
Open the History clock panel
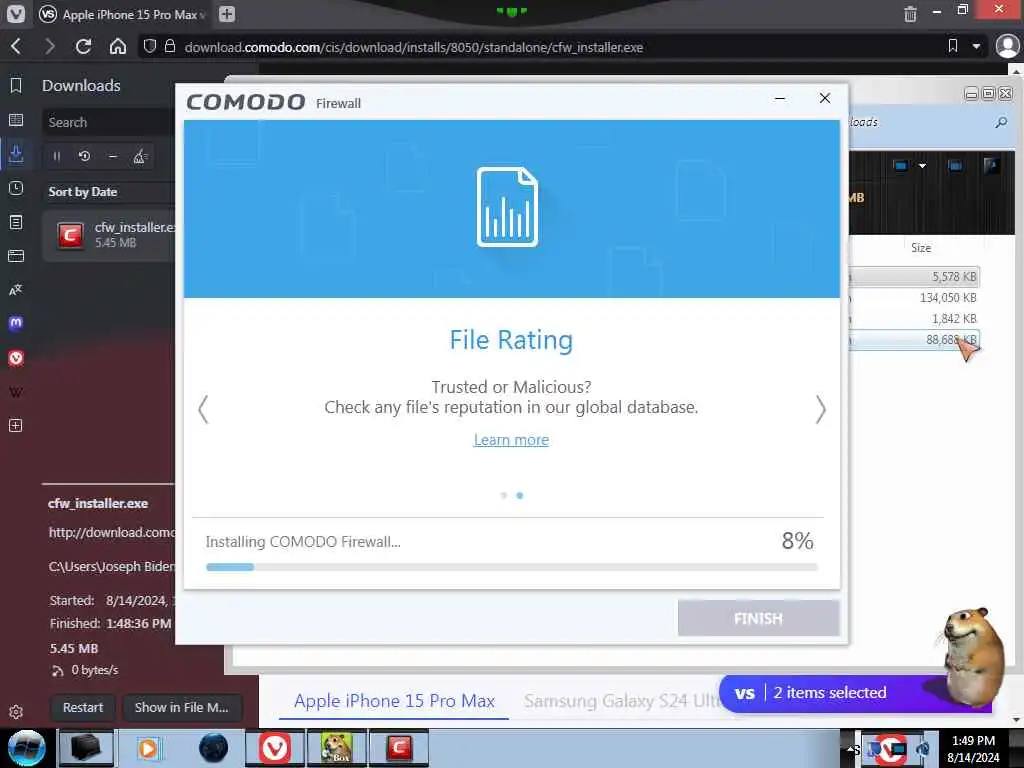pos(16,188)
